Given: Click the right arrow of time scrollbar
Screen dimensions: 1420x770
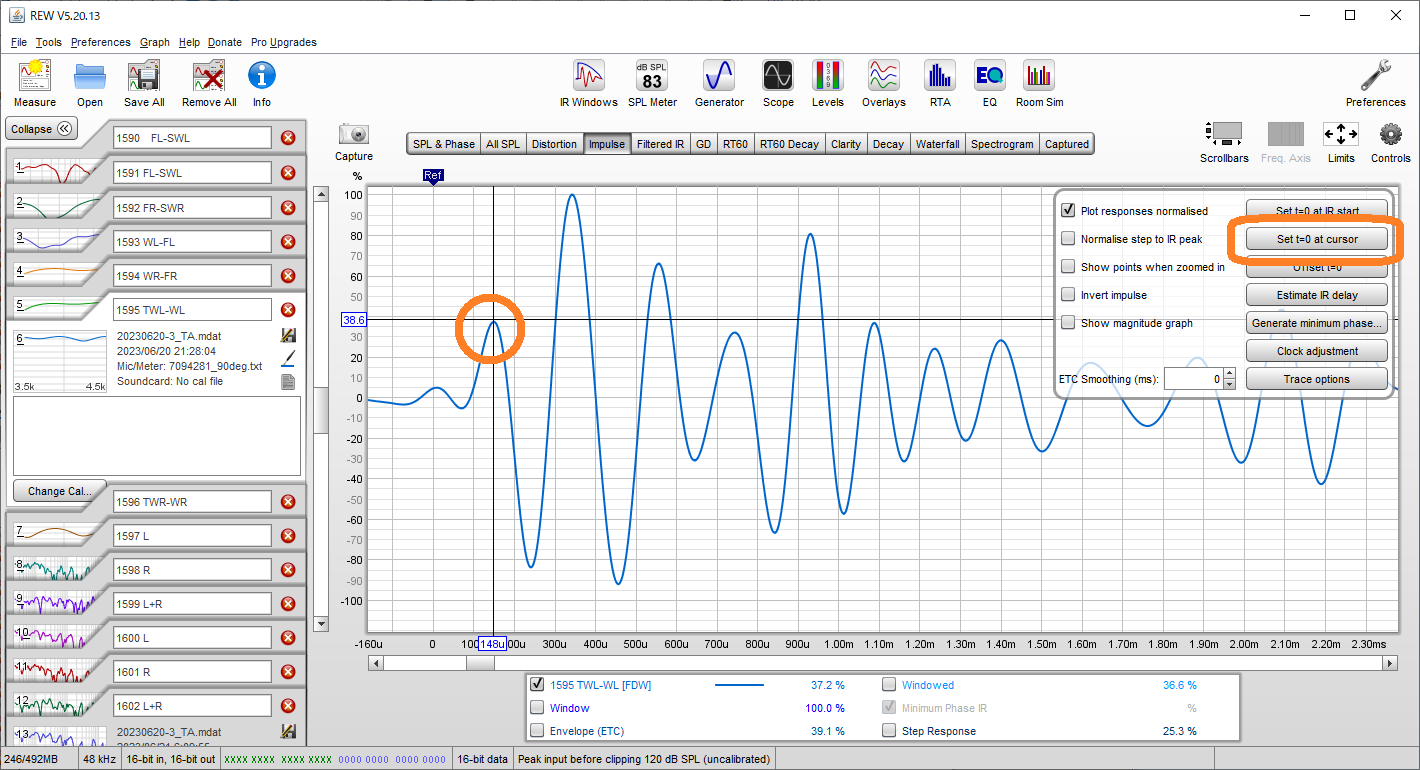Looking at the screenshot, I should [1389, 663].
